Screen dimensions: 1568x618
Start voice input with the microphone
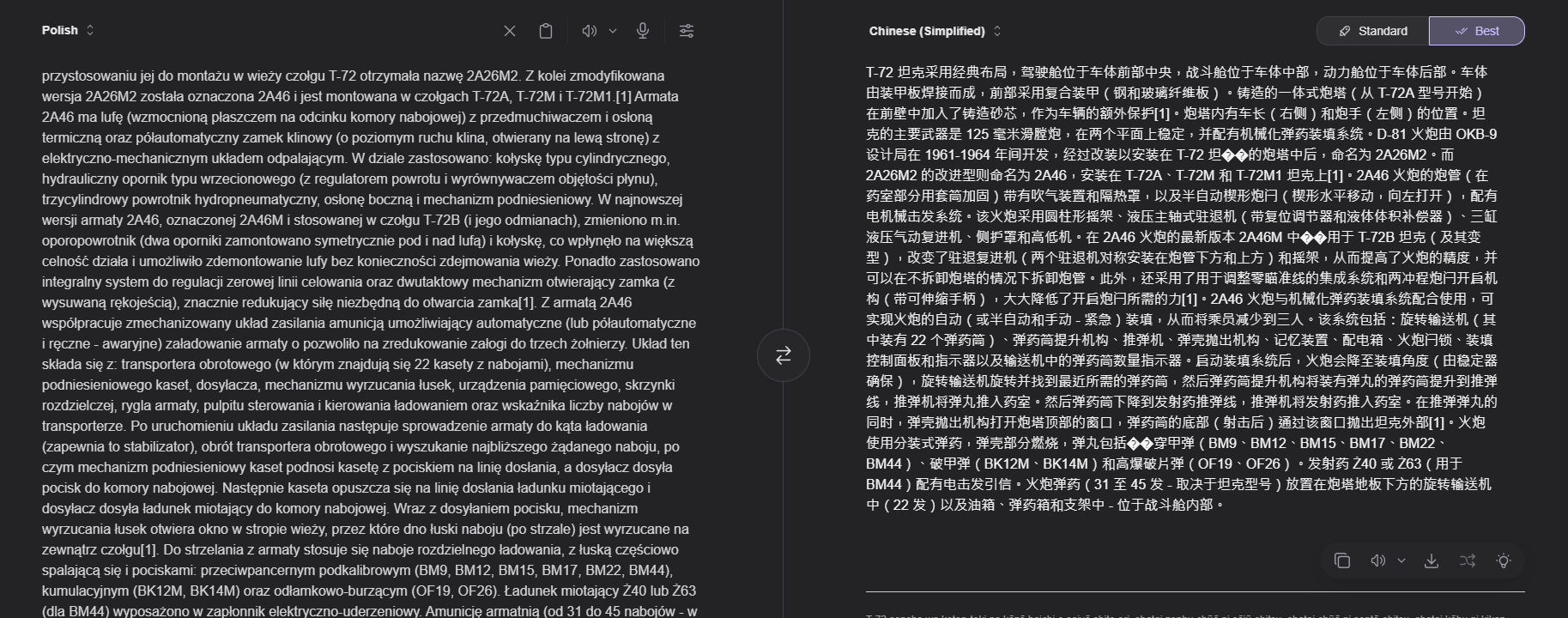(643, 31)
